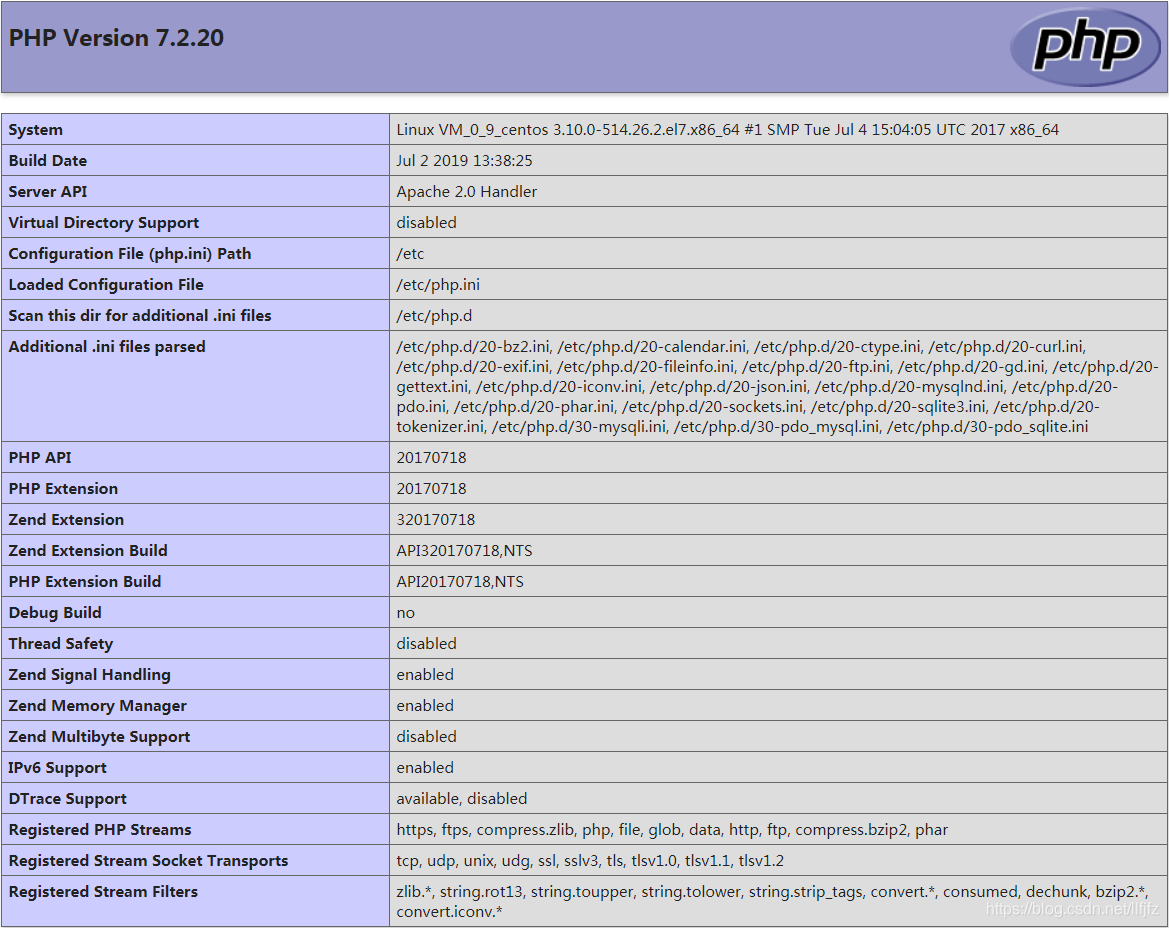Select the PHP API '20170718' value
1169x928 pixels.
pos(431,458)
